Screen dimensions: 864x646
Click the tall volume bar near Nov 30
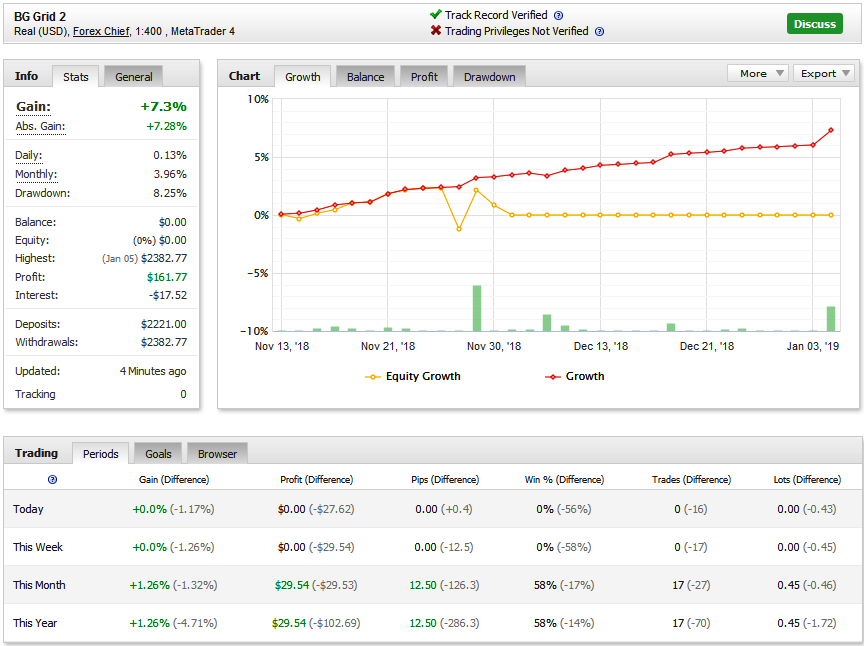(477, 308)
